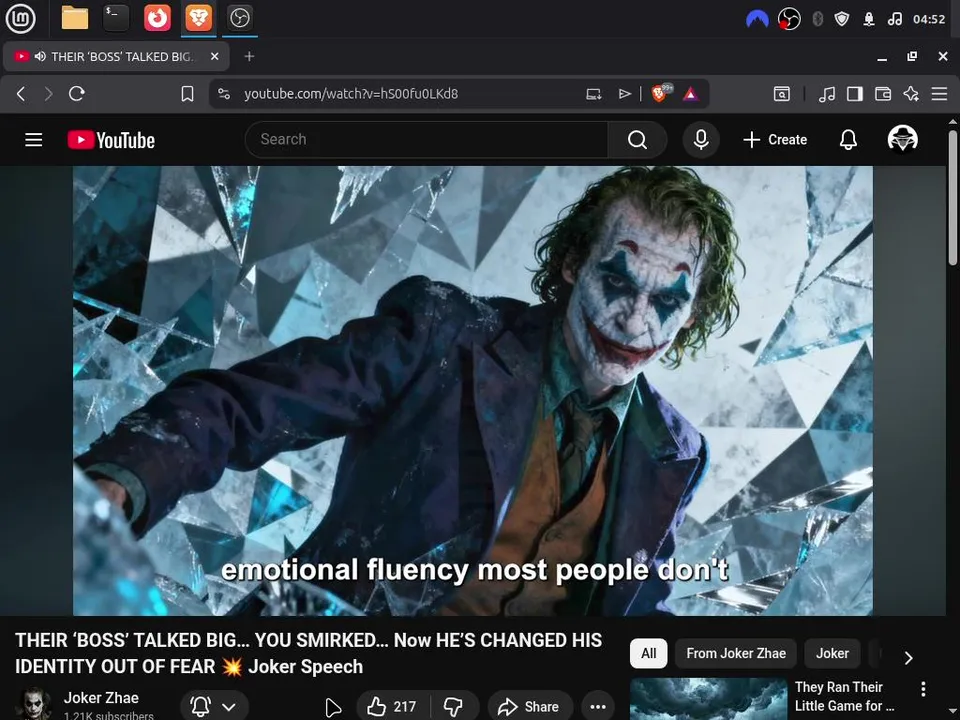The height and width of the screenshot is (720, 960).
Task: Open the YouTube guide hamburger menu
Action: [x=34, y=140]
